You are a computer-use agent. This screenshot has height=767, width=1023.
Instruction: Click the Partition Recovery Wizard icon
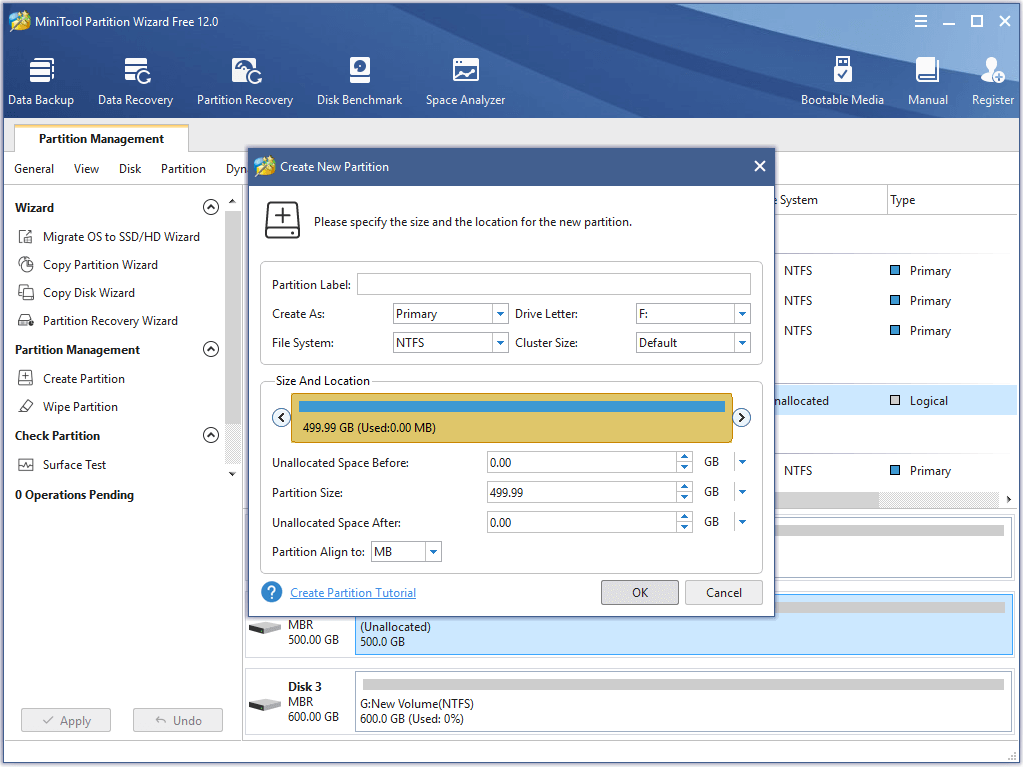25,321
